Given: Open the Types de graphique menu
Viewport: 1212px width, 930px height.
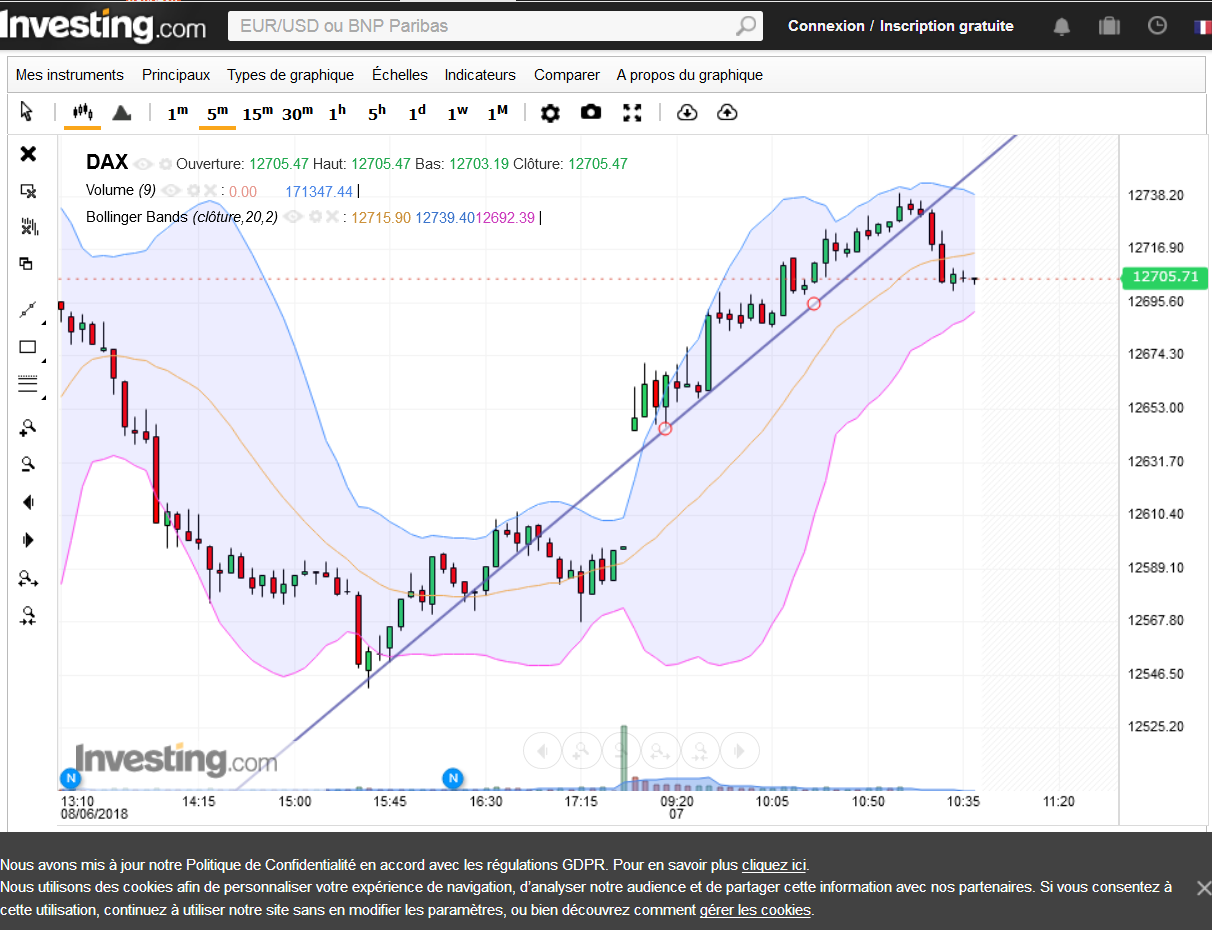Looking at the screenshot, I should point(290,75).
